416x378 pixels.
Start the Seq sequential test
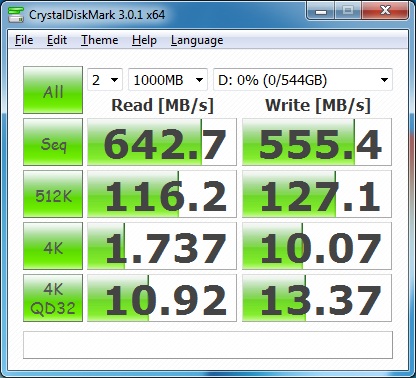53,142
